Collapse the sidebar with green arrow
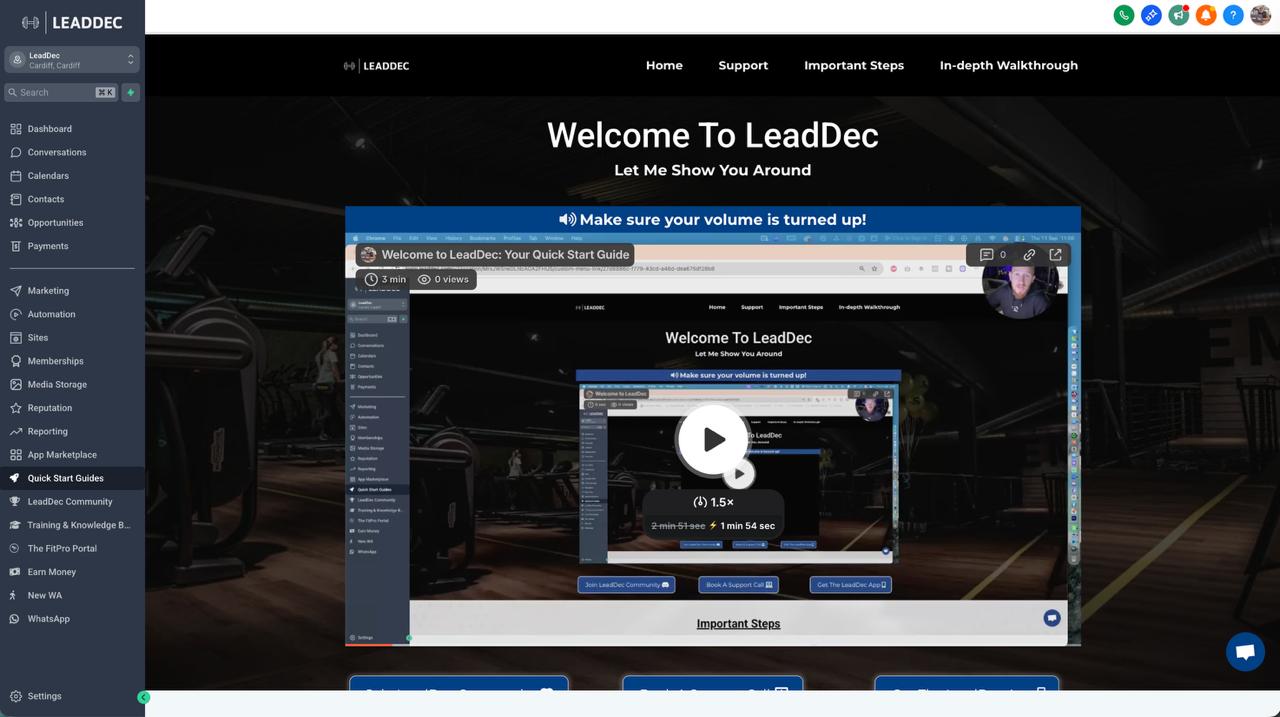 point(143,697)
